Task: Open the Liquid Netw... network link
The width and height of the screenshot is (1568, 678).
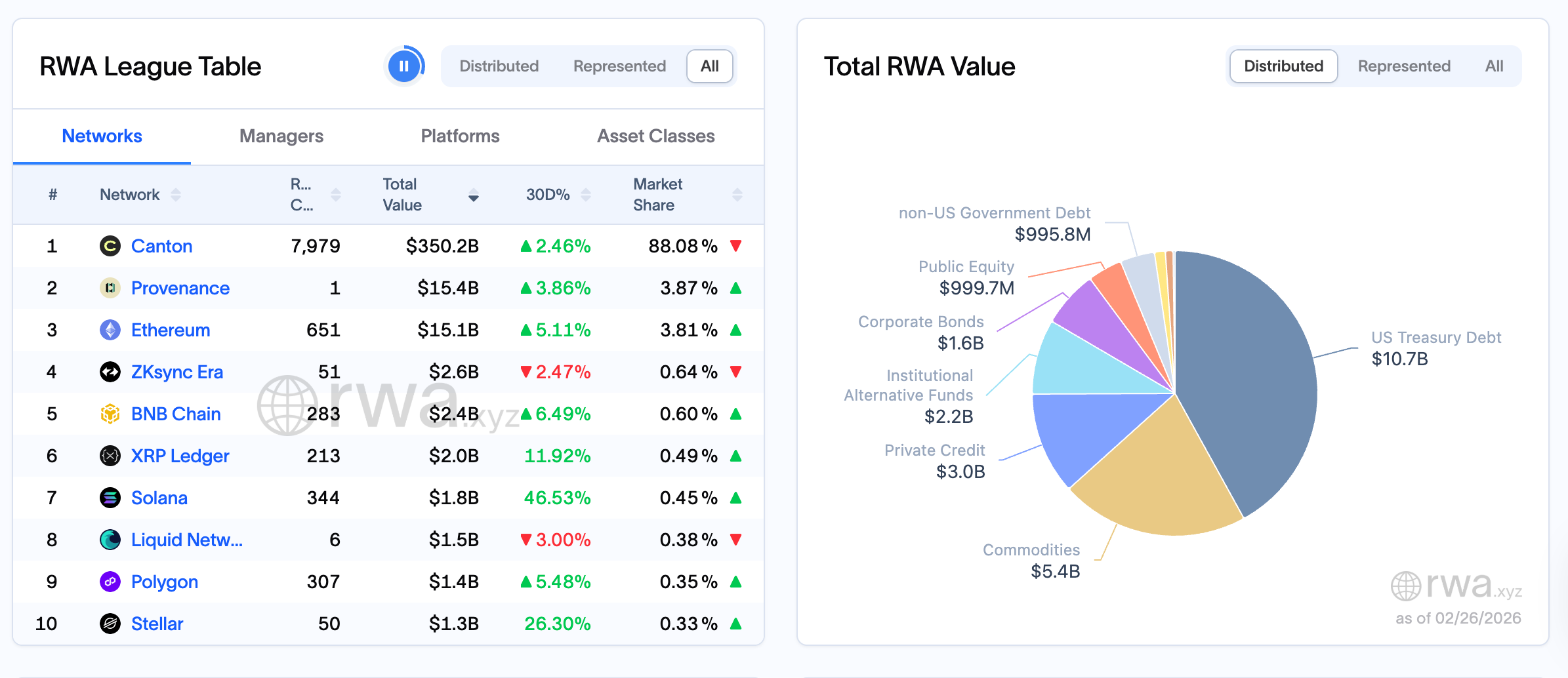Action: point(187,540)
